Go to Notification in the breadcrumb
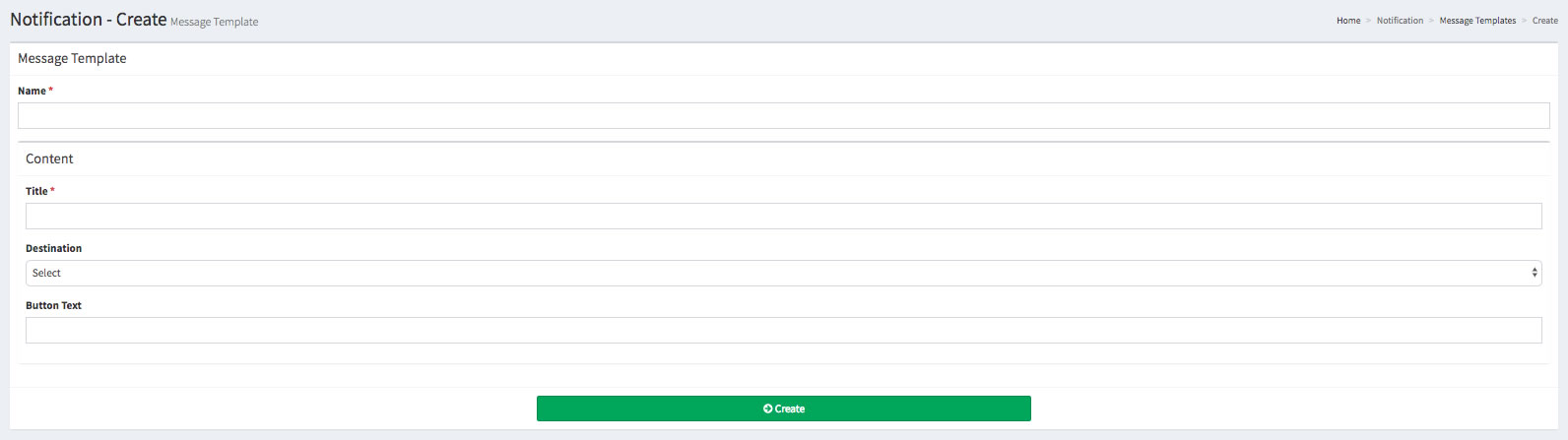 click(1400, 21)
